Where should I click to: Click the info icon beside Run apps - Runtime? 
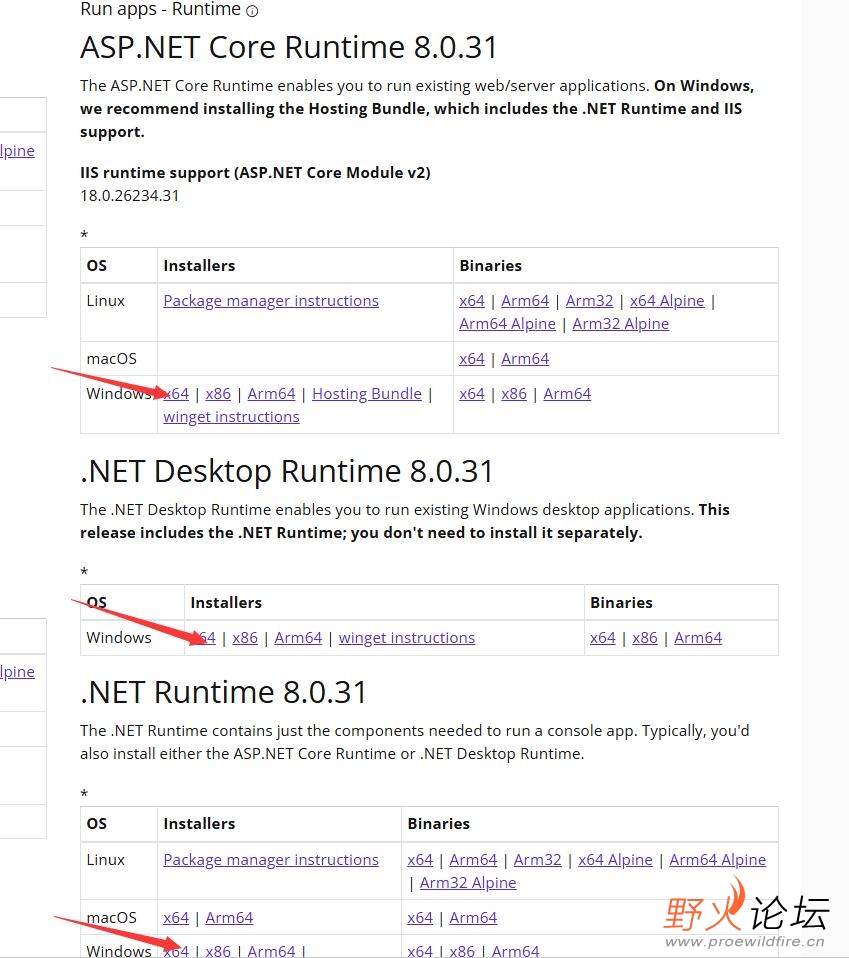coord(252,11)
